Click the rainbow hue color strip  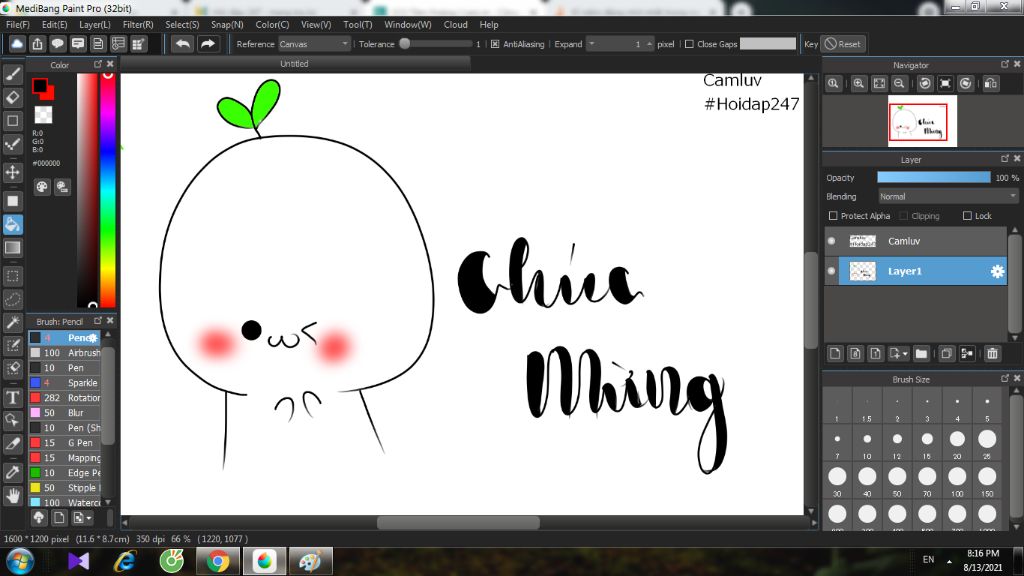108,189
